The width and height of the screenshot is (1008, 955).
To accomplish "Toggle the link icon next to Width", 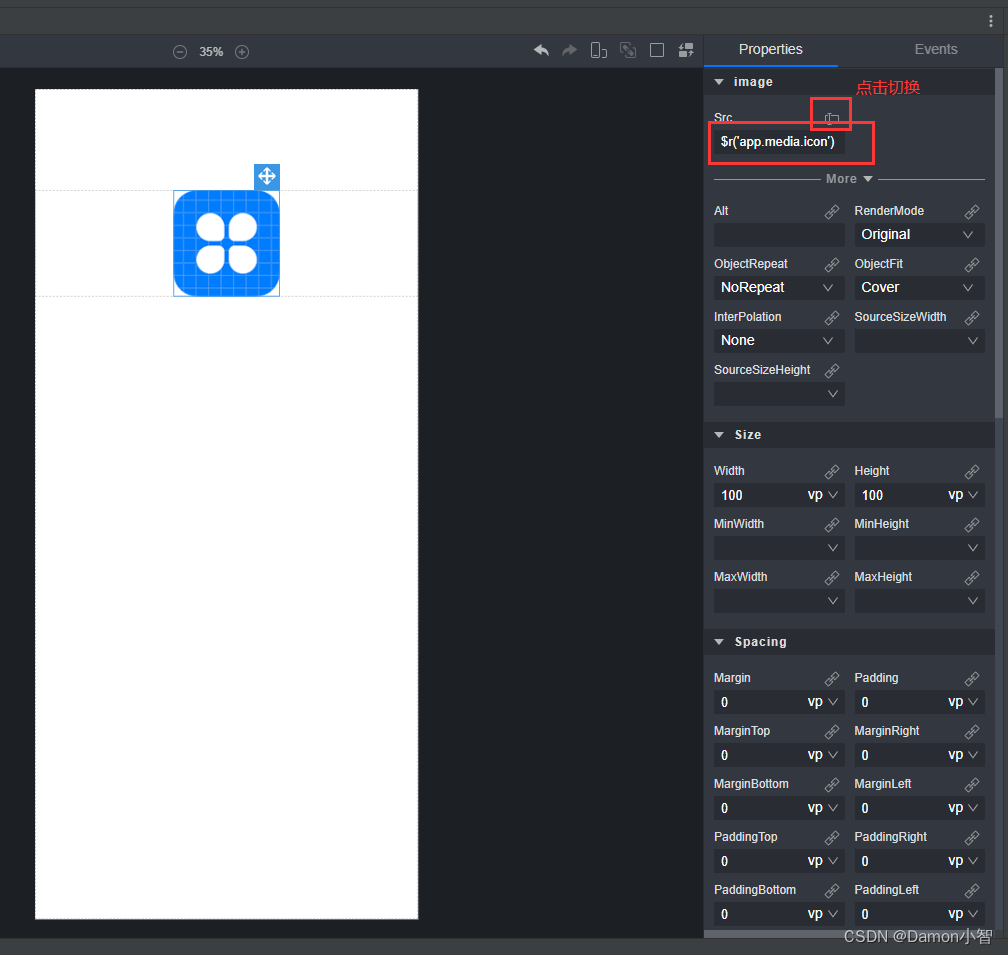I will click(x=831, y=472).
